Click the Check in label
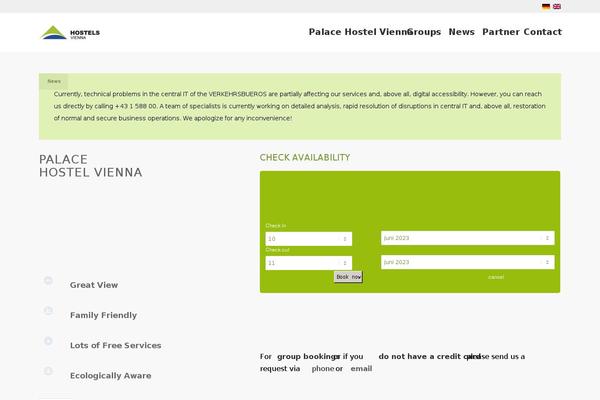Viewport: 600px width, 400px height. [276, 226]
